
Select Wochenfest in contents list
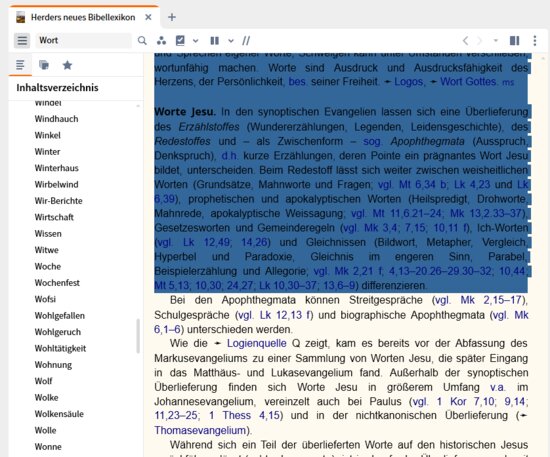pos(57,283)
